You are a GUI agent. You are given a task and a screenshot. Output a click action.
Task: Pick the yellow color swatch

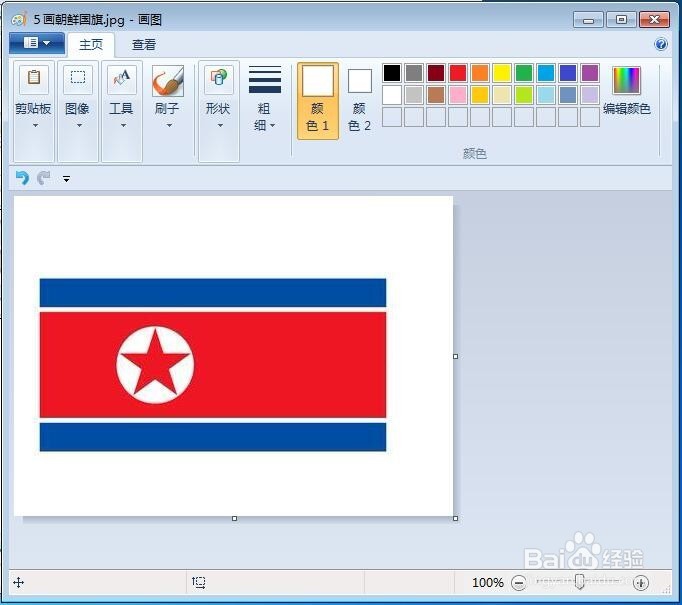[502, 73]
